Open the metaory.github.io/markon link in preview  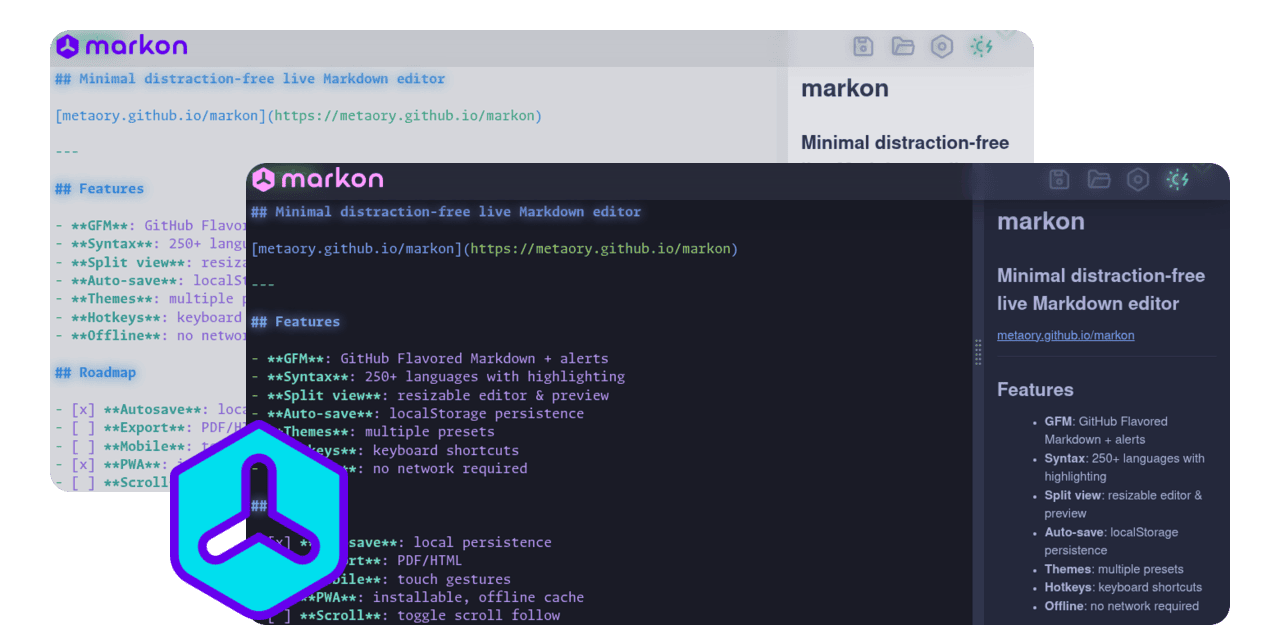coord(1065,335)
